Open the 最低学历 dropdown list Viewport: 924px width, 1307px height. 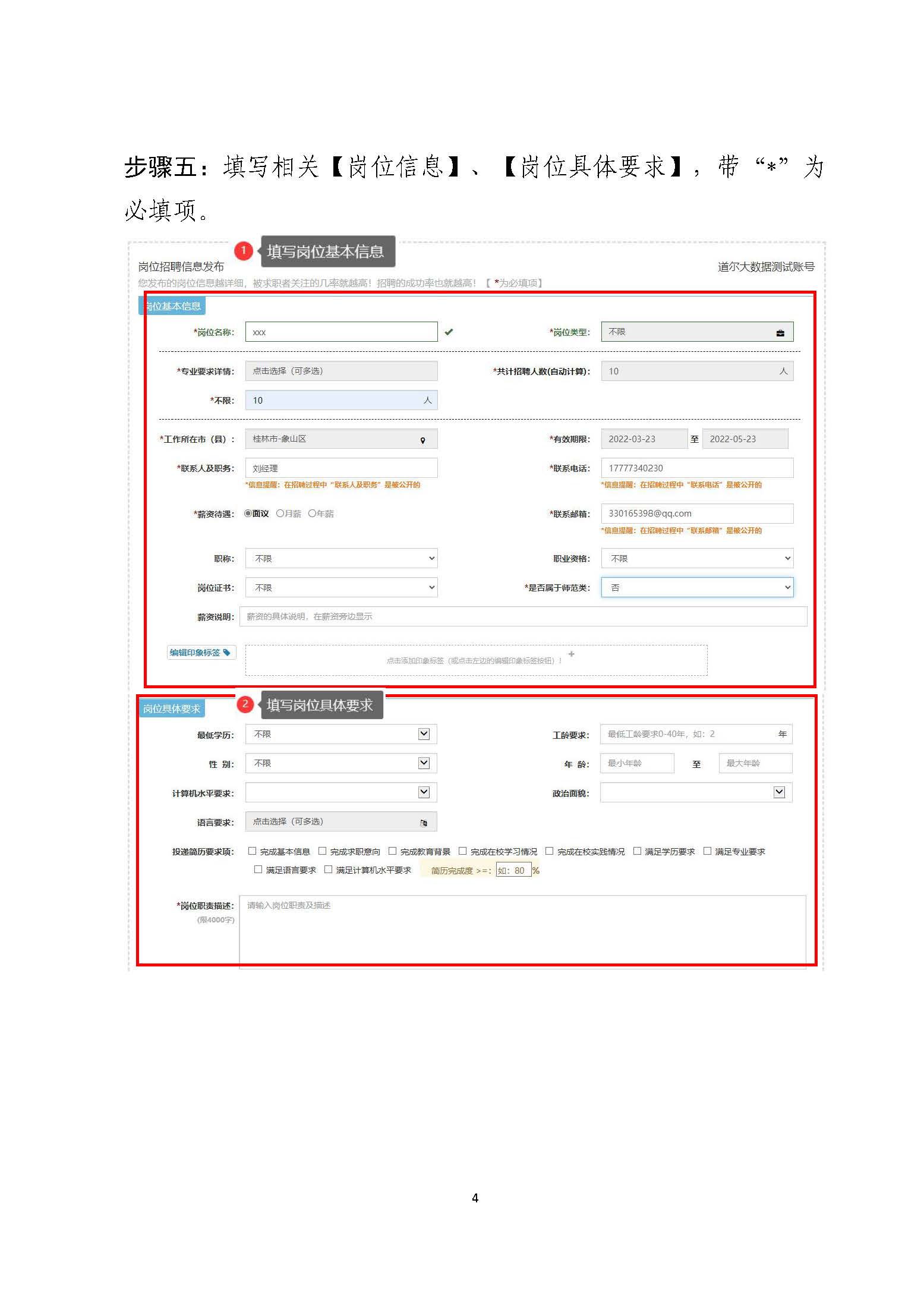pos(341,734)
